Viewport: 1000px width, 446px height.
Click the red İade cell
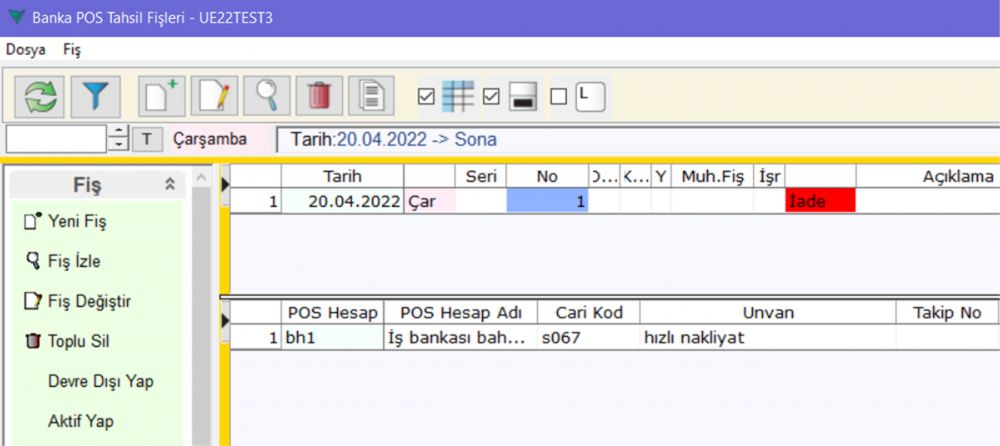click(x=820, y=200)
